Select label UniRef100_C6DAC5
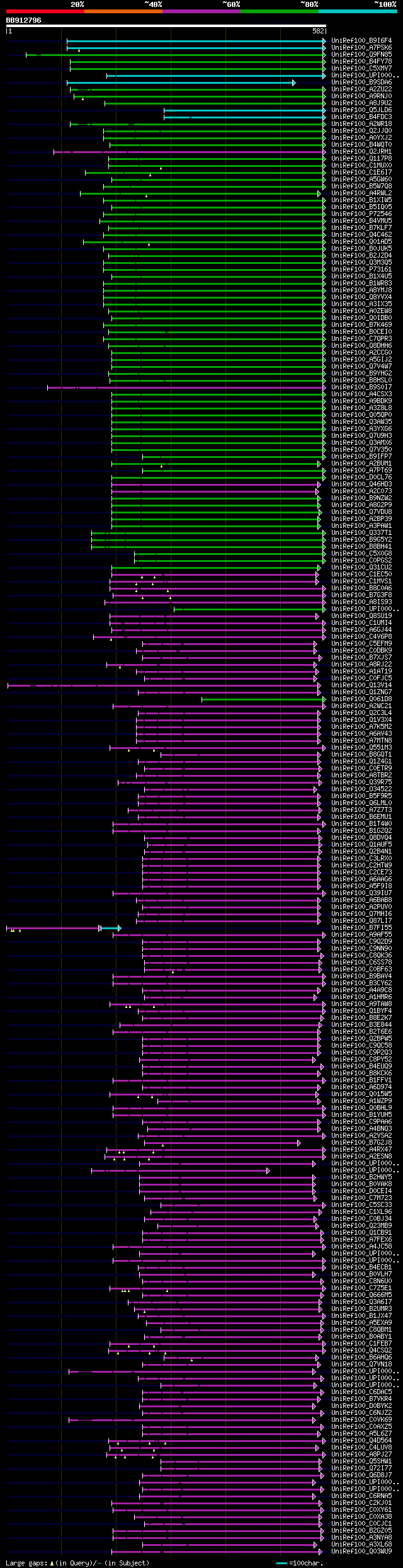Image resolution: width=403 pixels, height=1568 pixels. 361,1392
